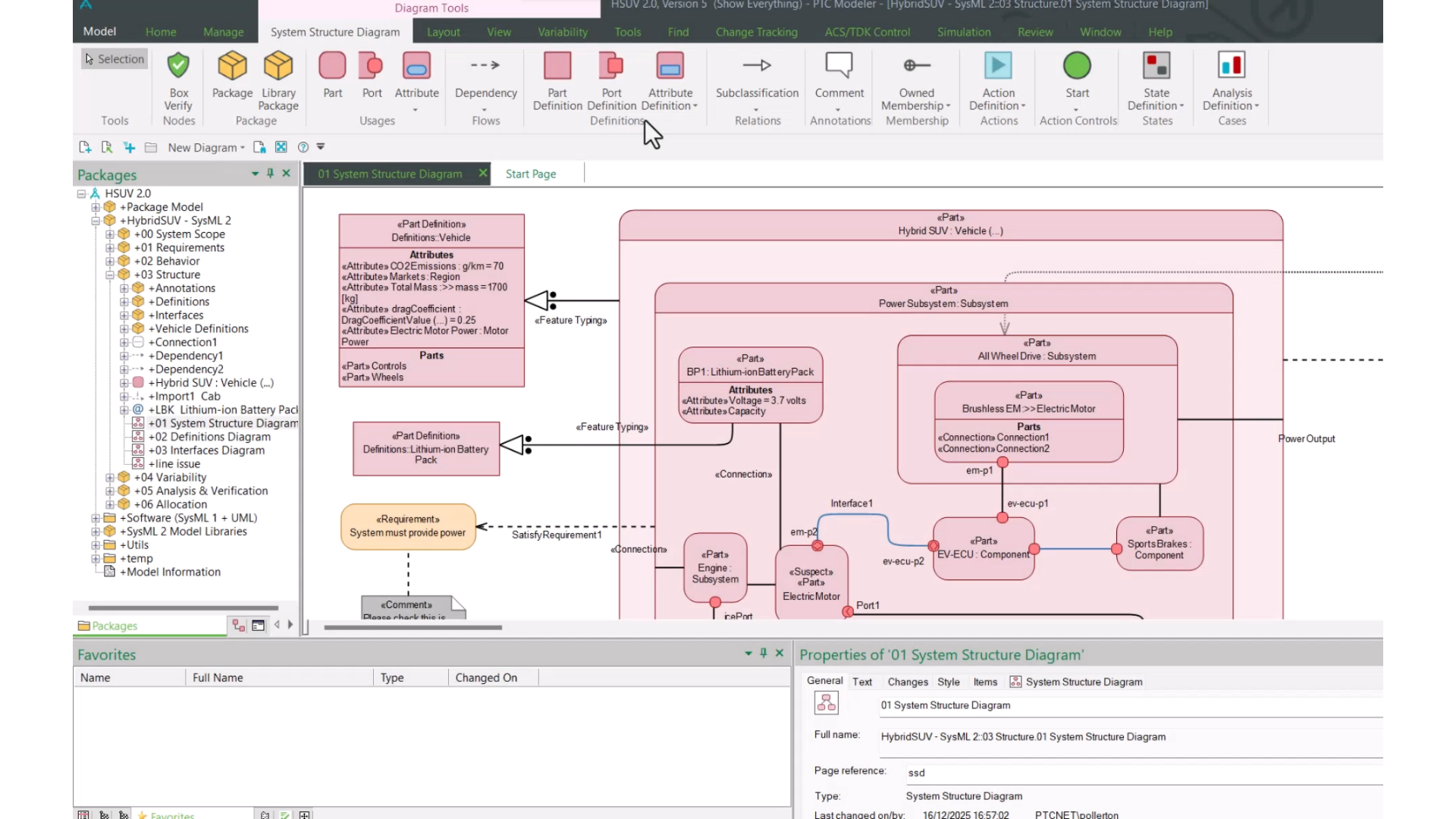The image size is (1456, 819).
Task: Click the help question mark toolbar icon
Action: (303, 147)
